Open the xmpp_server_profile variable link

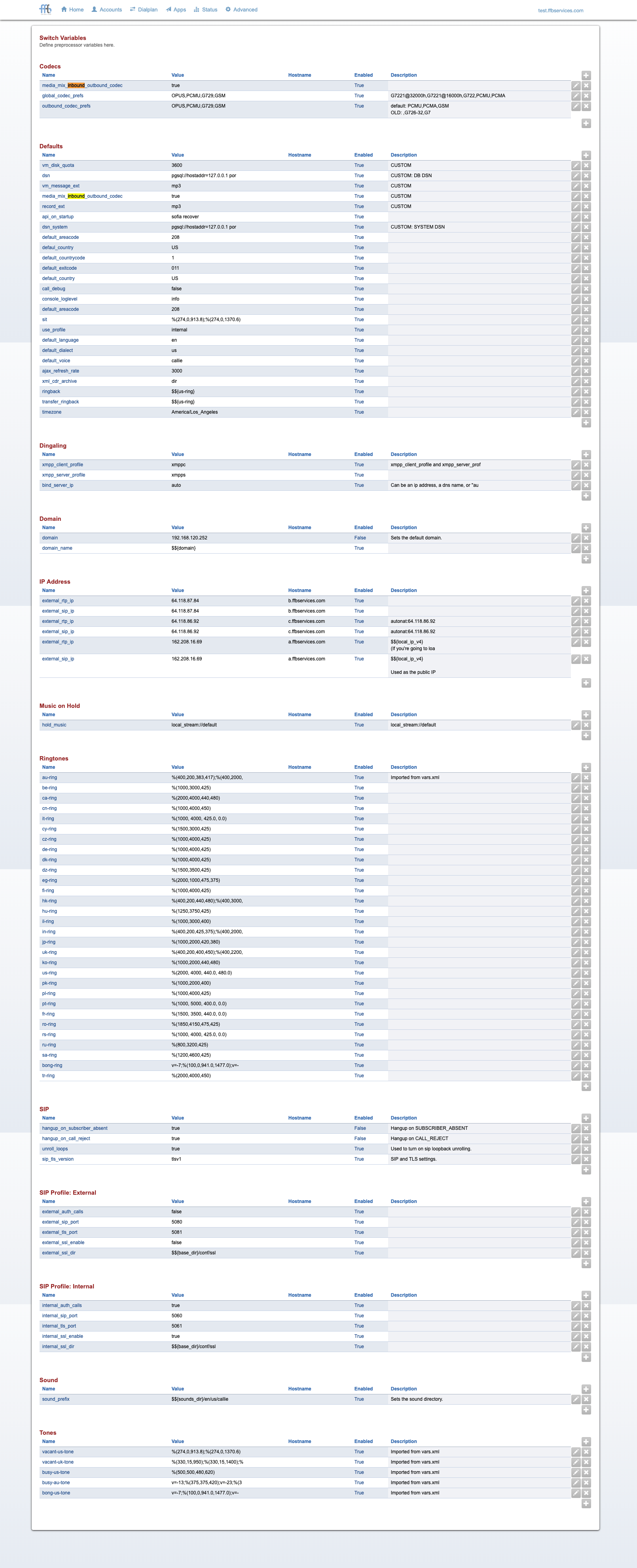(x=63, y=475)
